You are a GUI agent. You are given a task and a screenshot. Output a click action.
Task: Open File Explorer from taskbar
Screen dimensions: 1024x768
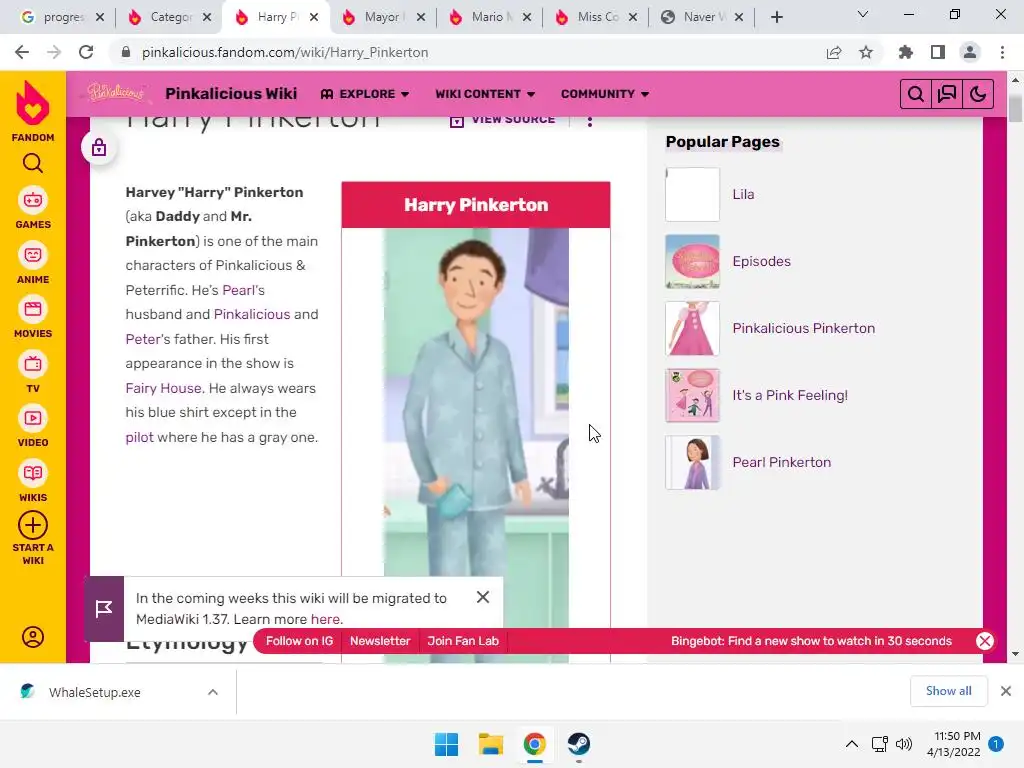coord(490,744)
